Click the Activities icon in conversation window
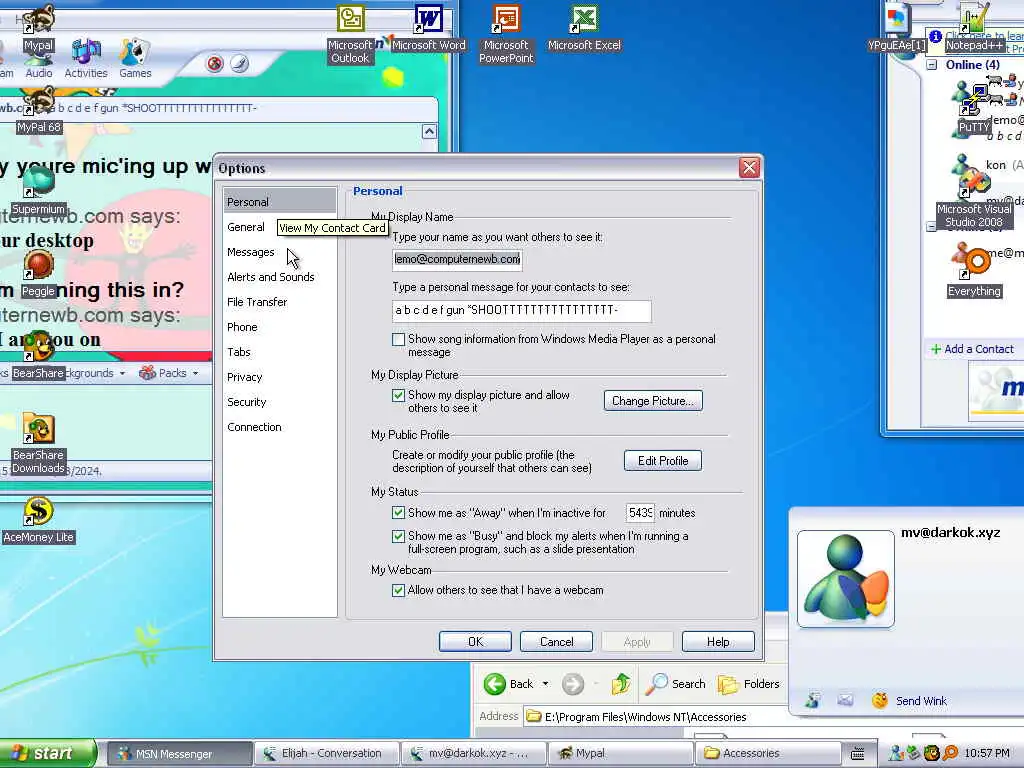Screen dimensions: 1024x768 [x=86, y=59]
